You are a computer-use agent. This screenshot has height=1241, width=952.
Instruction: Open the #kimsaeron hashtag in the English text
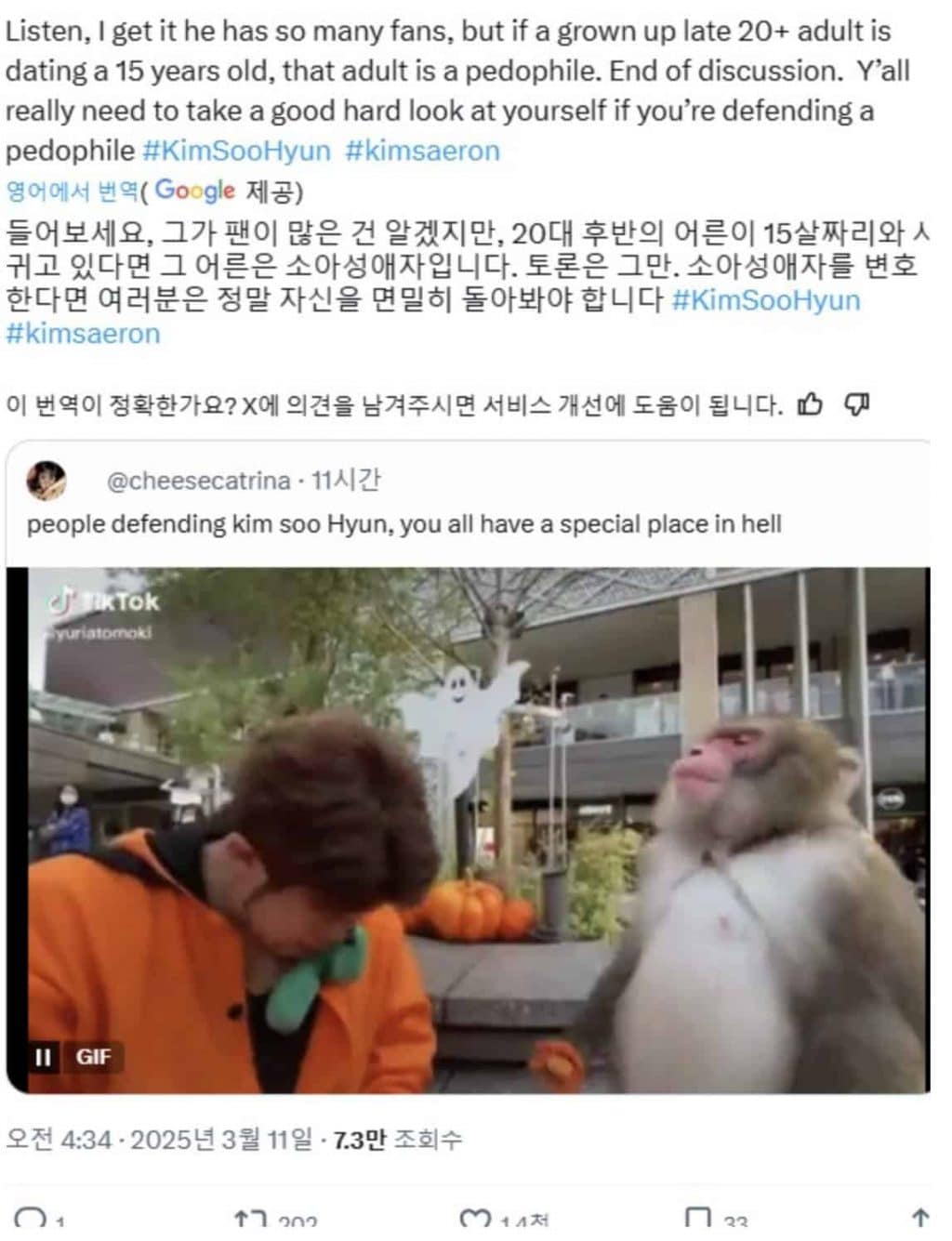pyautogui.click(x=422, y=151)
